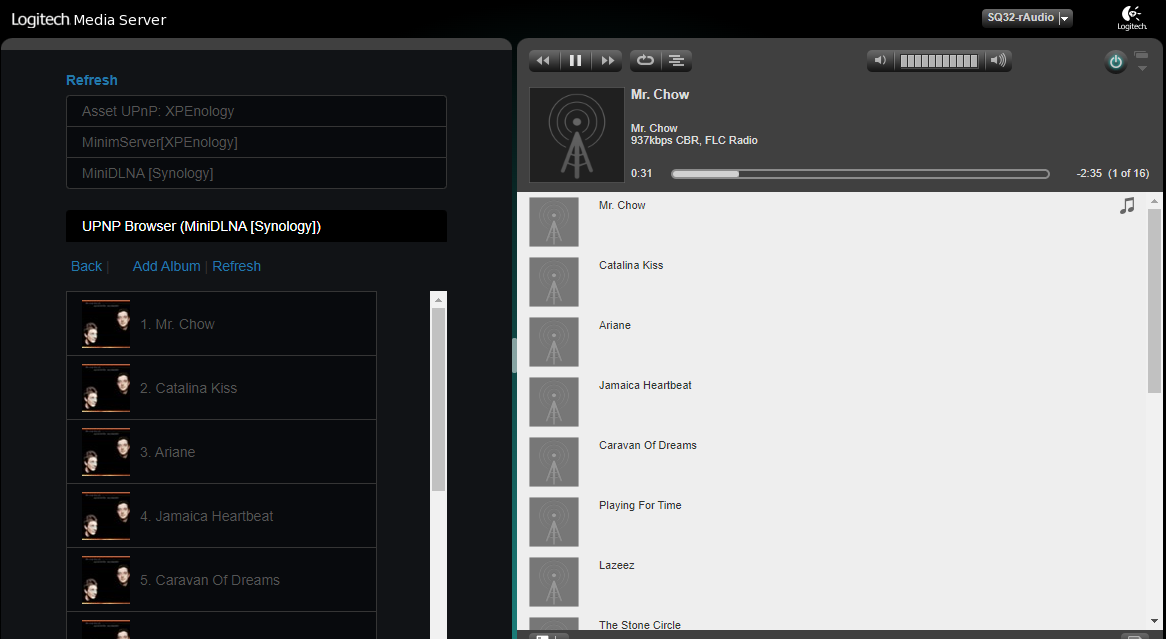Select track 5. Caravan Of Dreams in browser
Image resolution: width=1166 pixels, height=639 pixels.
point(222,579)
